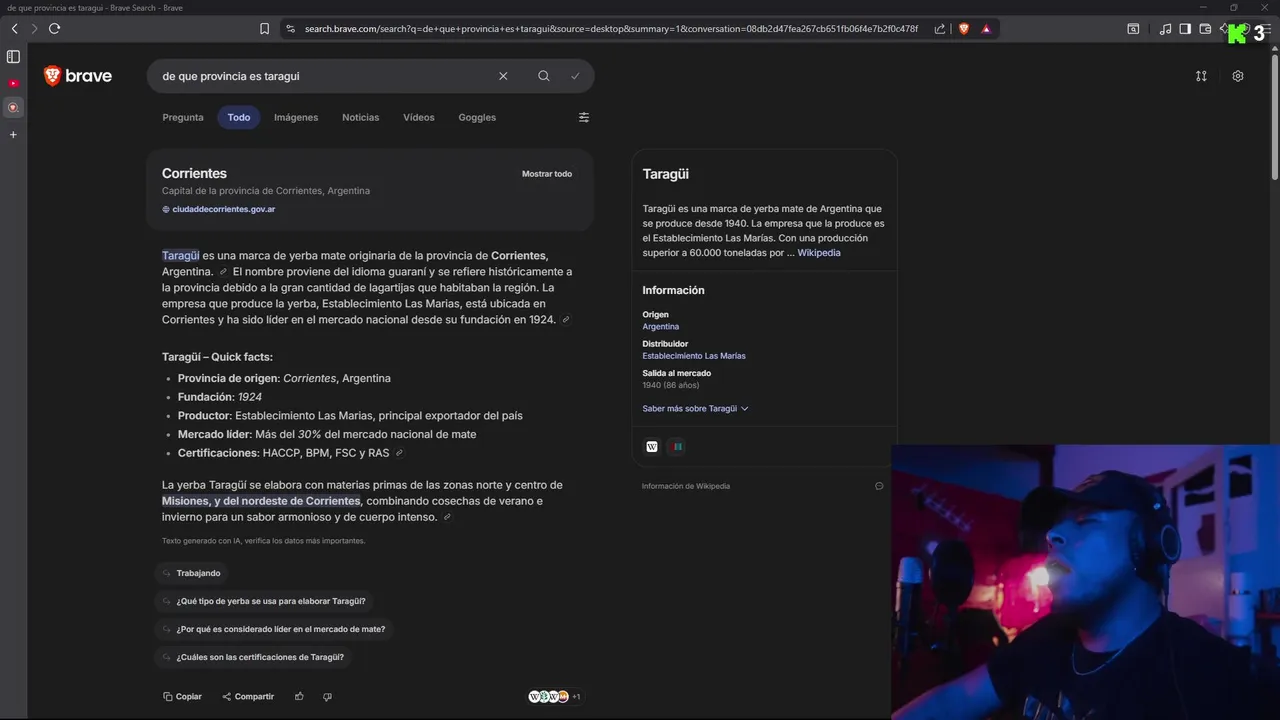This screenshot has height=720, width=1280.
Task: Ask what type of yerba is used
Action: point(264,601)
